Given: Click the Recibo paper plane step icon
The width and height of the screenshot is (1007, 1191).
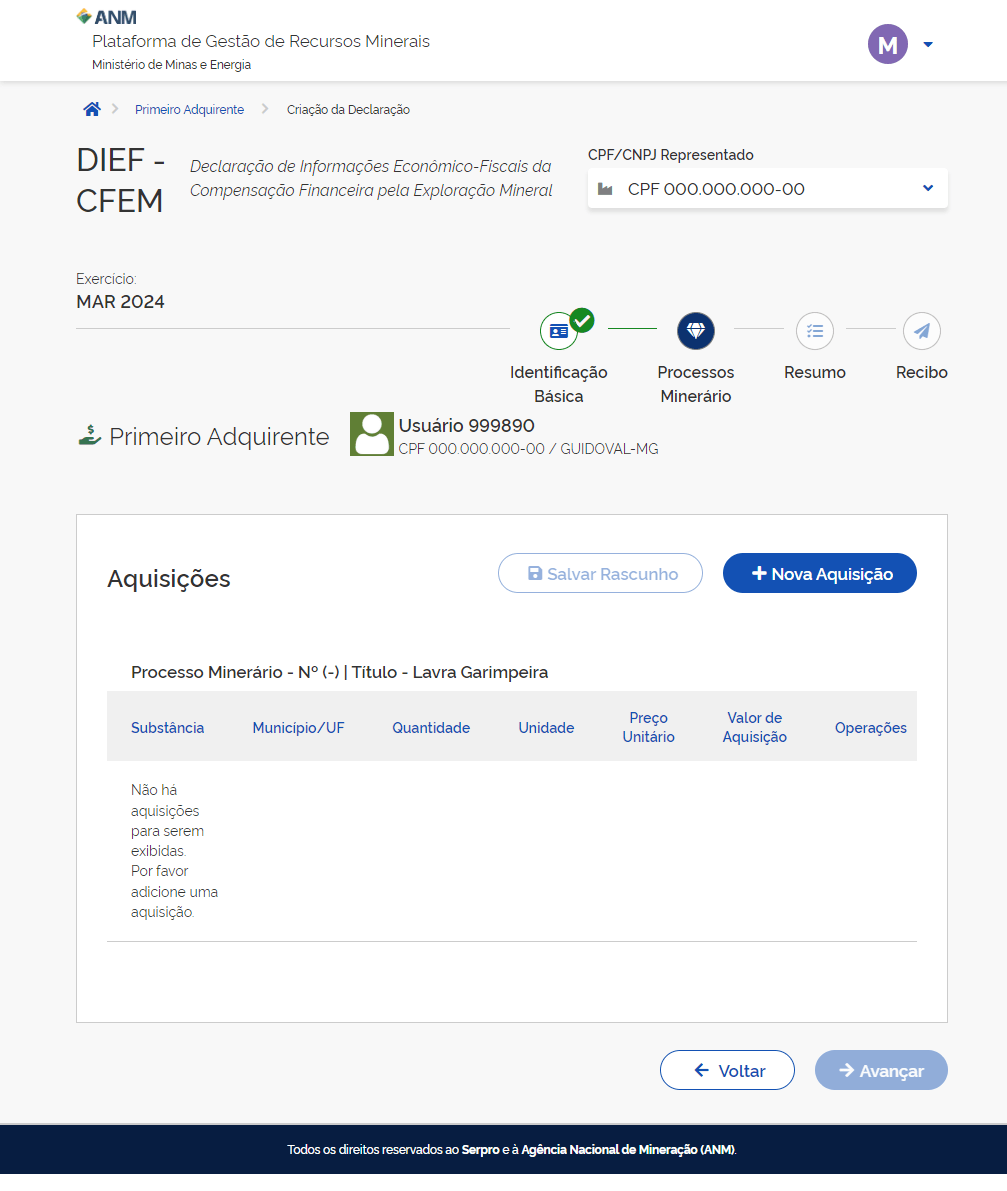Looking at the screenshot, I should coord(921,331).
